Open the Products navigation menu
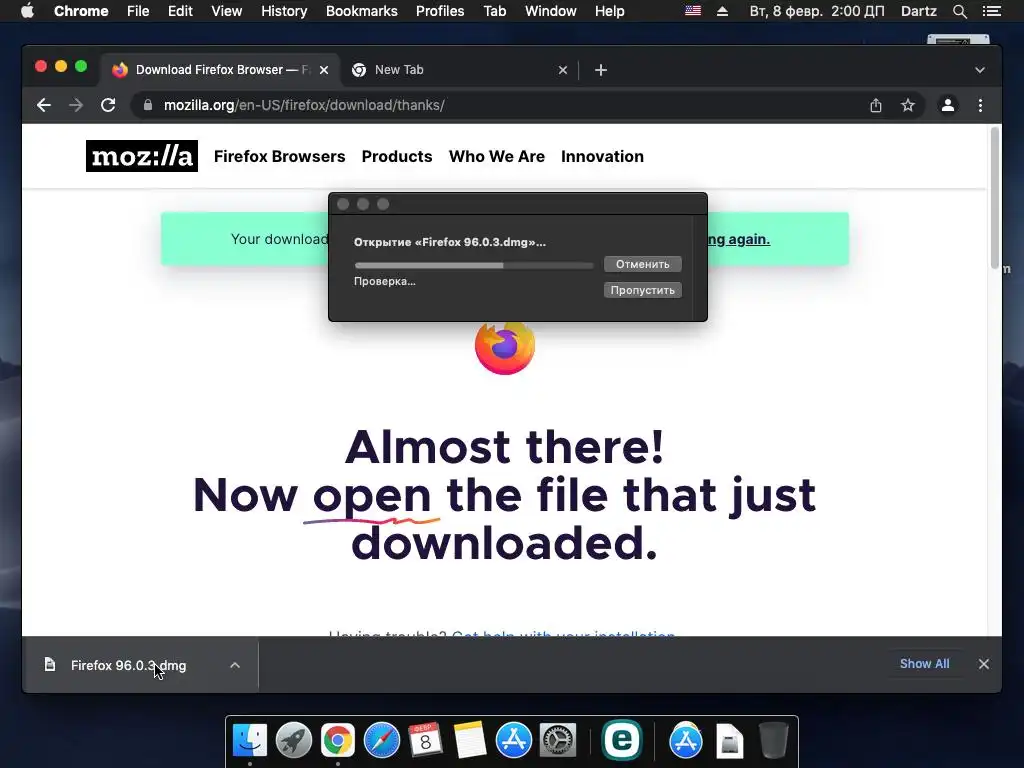The height and width of the screenshot is (768, 1024). [397, 156]
